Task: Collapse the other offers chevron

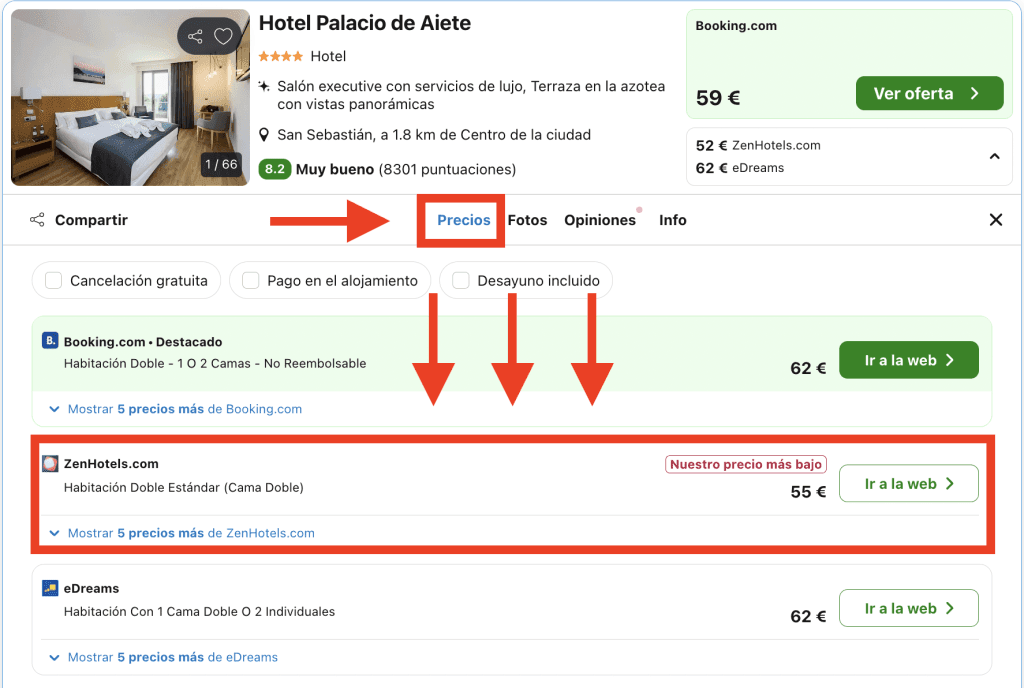Action: [994, 156]
